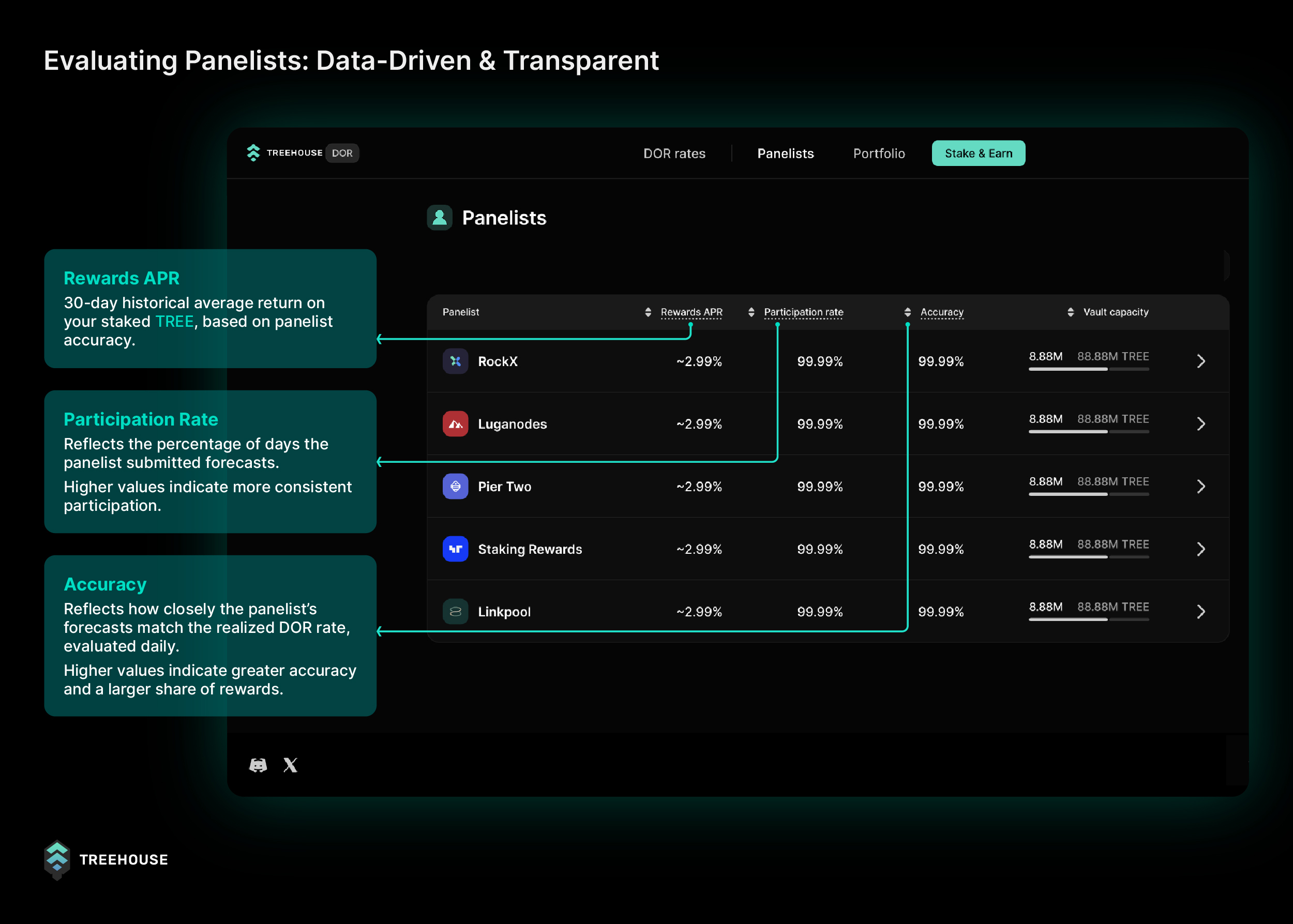The image size is (1293, 924).
Task: Click the Staking Rewards blue logo icon
Action: tap(455, 549)
